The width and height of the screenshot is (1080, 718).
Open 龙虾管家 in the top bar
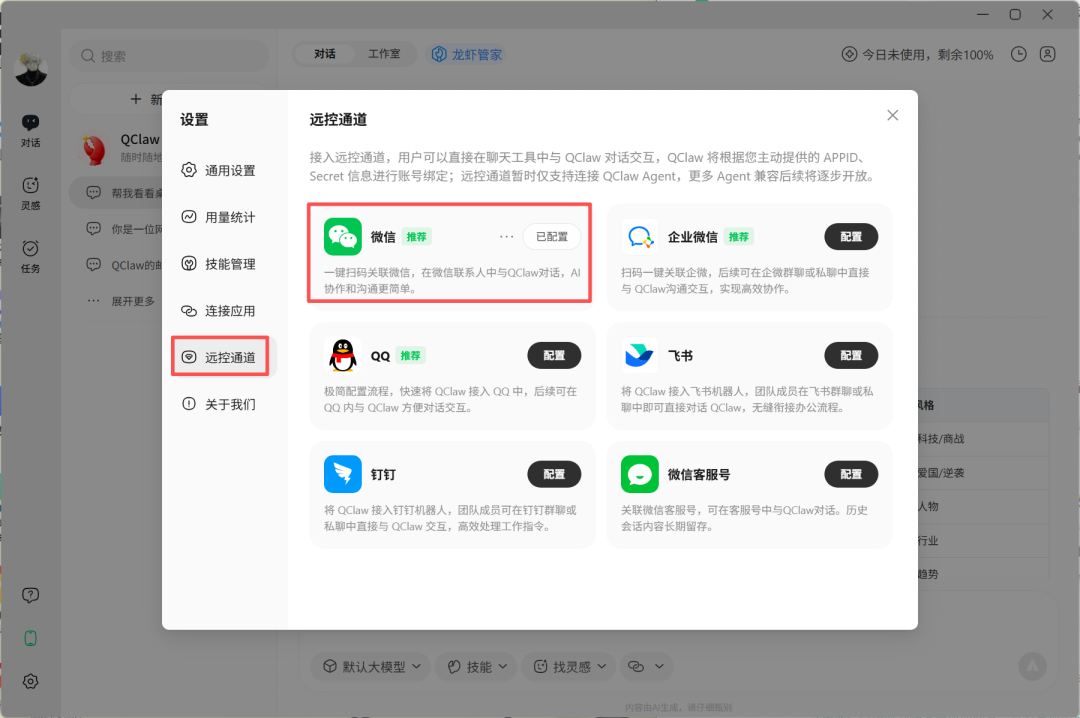coord(467,54)
